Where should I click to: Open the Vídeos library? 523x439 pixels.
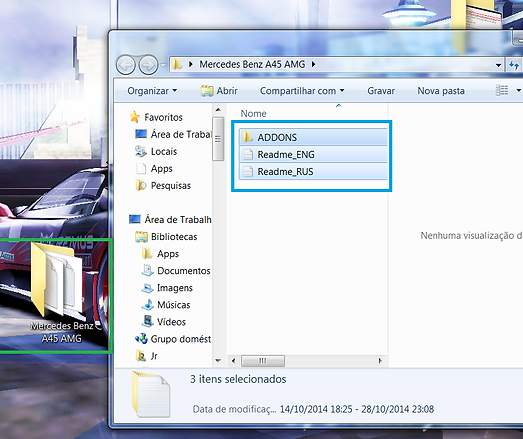pyautogui.click(x=163, y=322)
